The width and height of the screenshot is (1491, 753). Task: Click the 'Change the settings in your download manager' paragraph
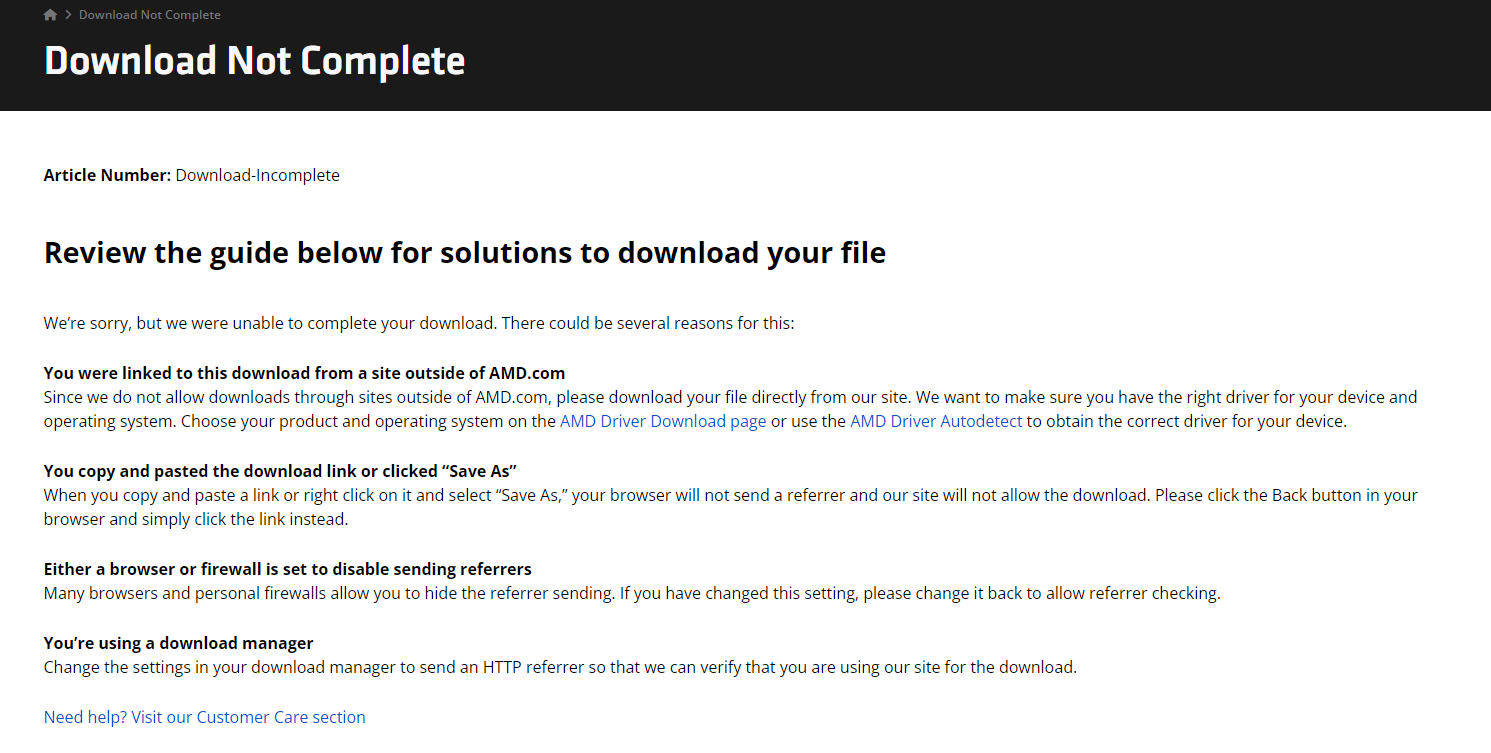tap(560, 667)
